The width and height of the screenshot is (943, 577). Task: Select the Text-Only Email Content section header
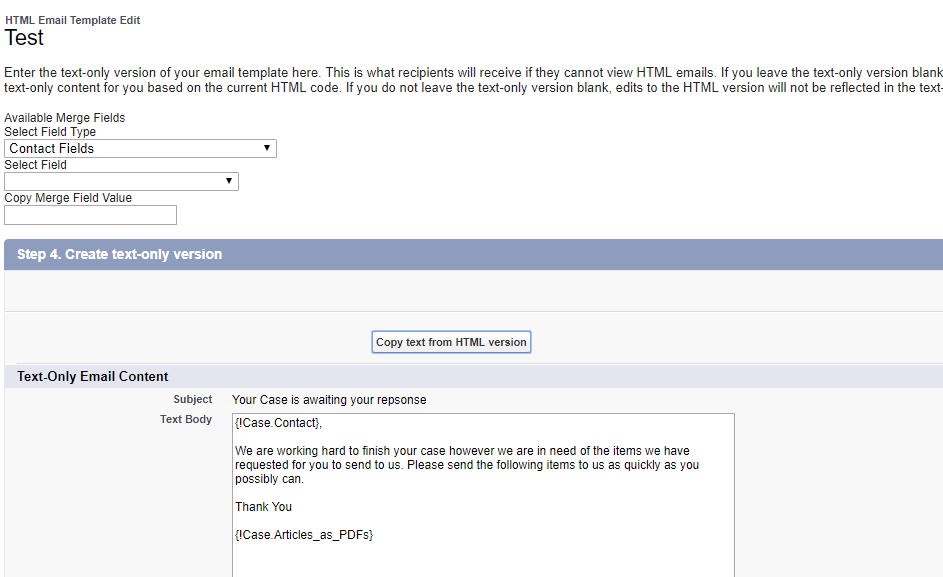[91, 376]
